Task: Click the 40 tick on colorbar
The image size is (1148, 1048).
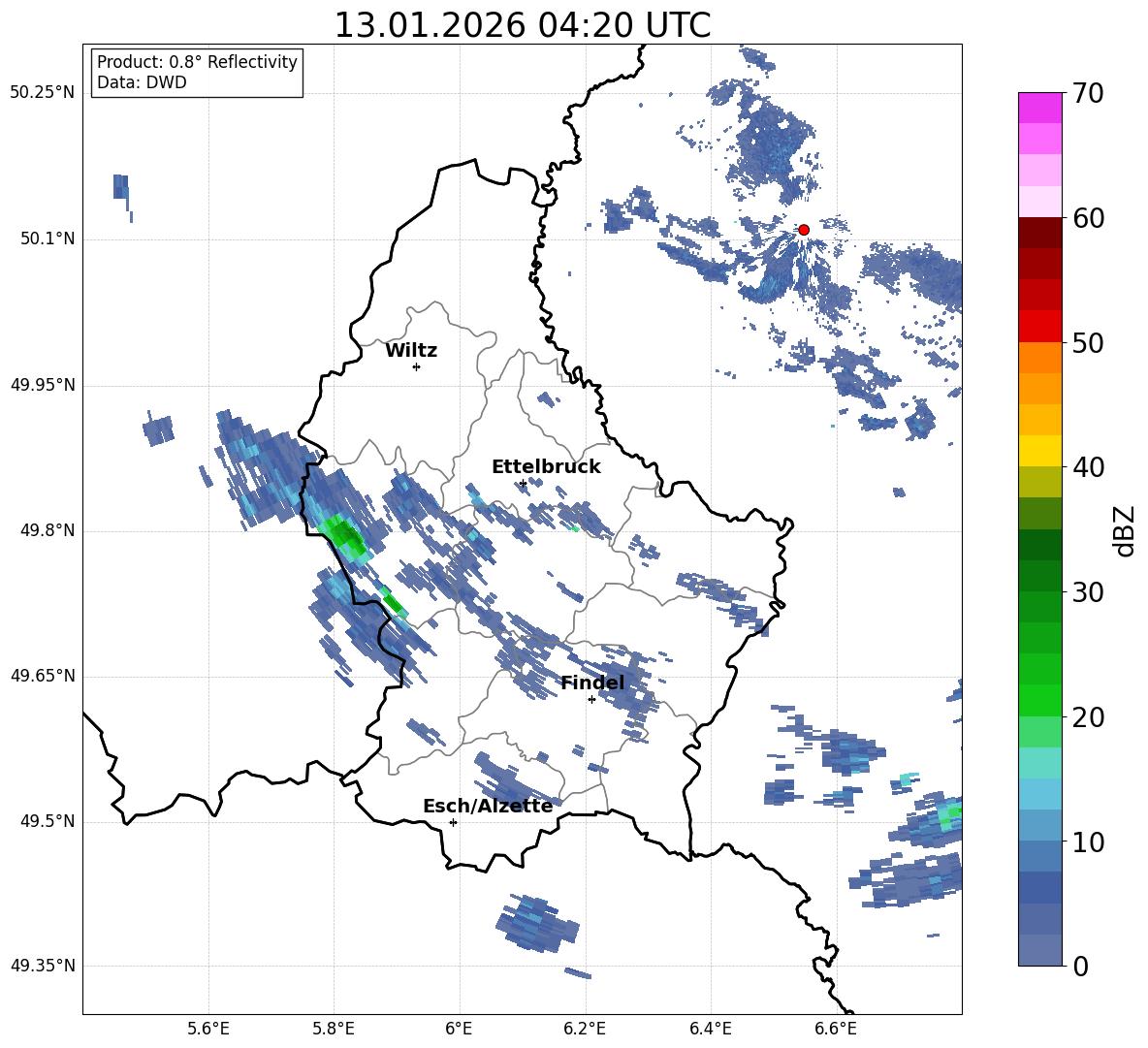Action: (x=1088, y=467)
